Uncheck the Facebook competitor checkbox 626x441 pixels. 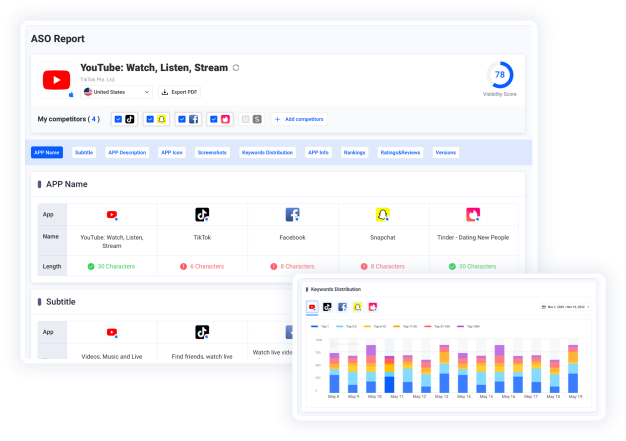182,119
